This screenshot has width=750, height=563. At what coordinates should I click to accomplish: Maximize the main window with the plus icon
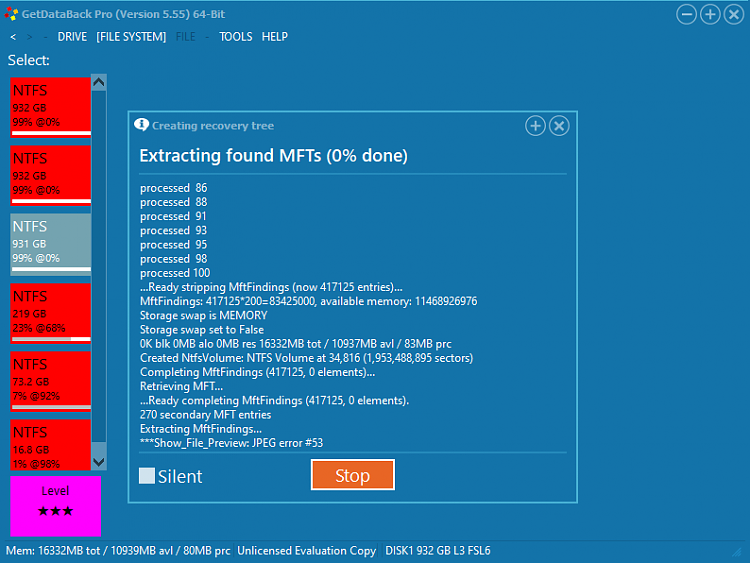[x=710, y=14]
